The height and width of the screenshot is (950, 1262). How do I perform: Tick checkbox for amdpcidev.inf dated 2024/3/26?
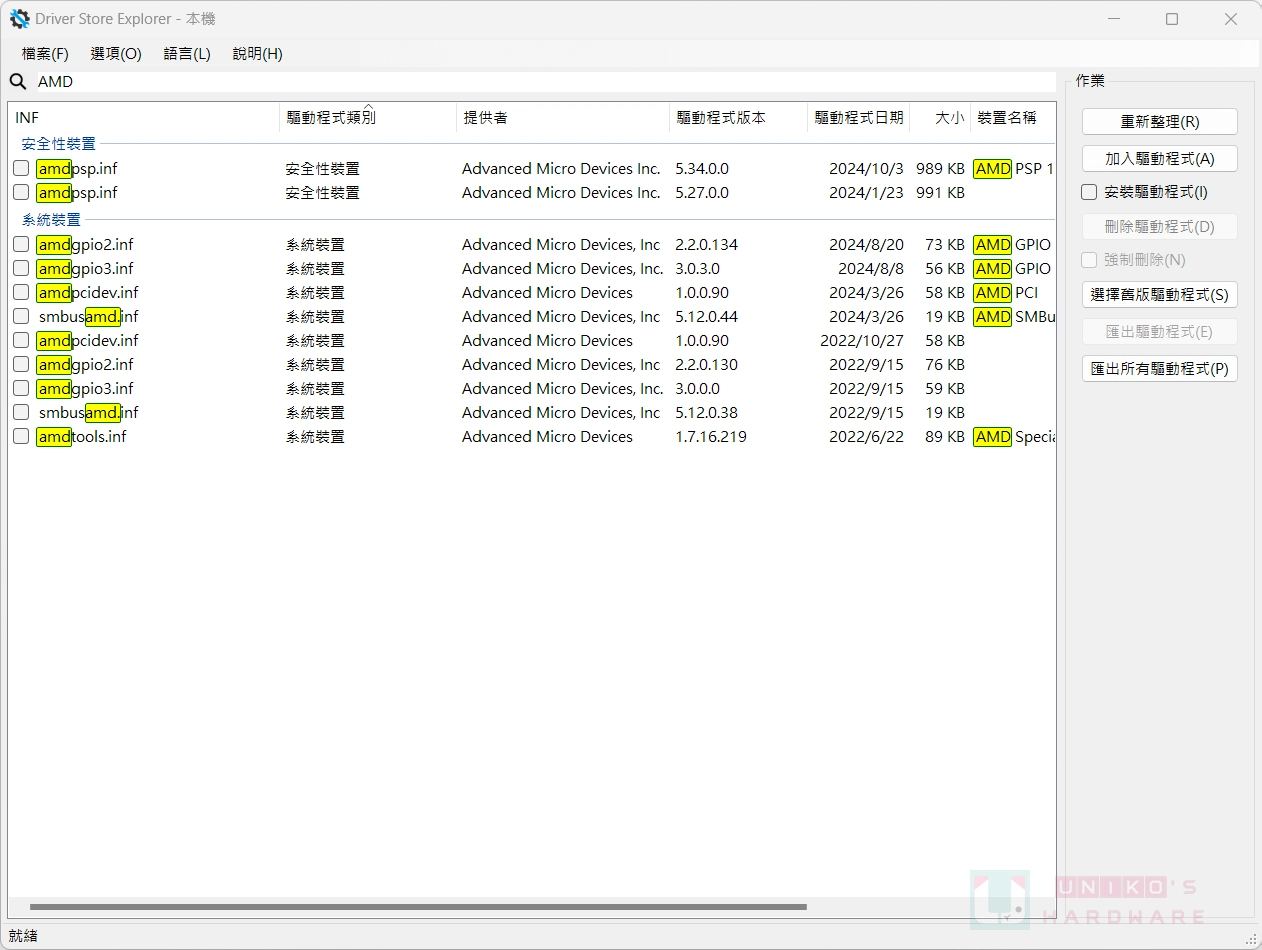coord(21,293)
